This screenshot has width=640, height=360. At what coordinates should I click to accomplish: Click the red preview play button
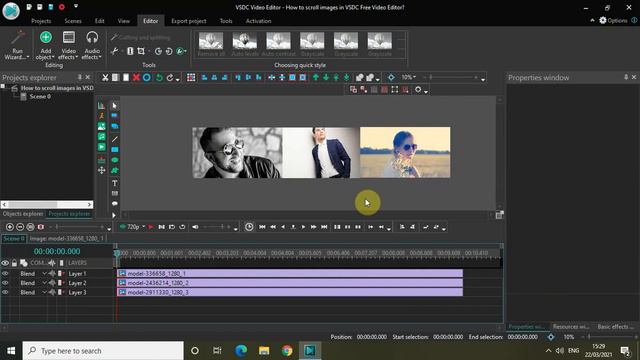(x=151, y=227)
